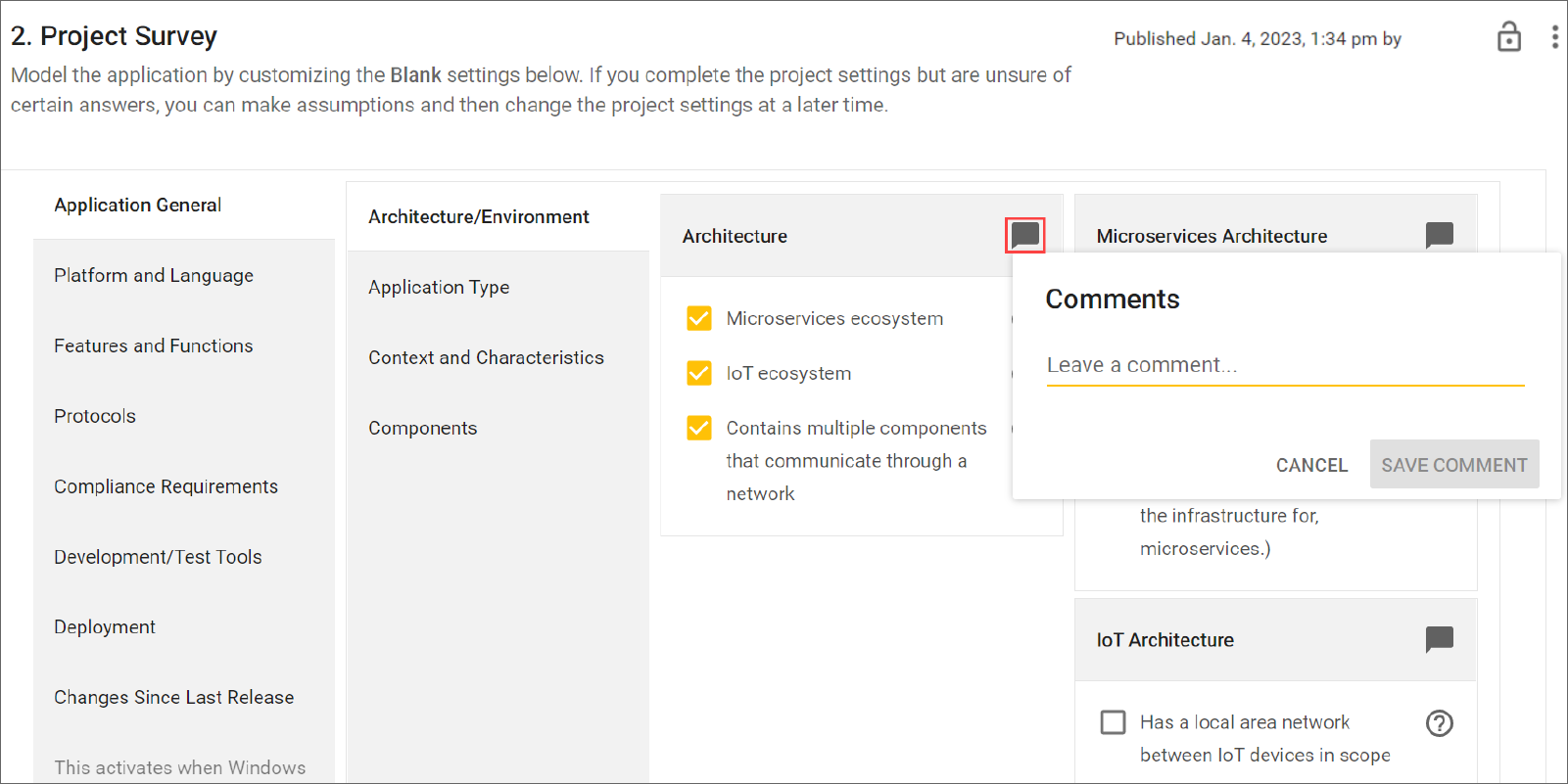
Task: Open IoT Architecture comment icon
Action: (1439, 639)
